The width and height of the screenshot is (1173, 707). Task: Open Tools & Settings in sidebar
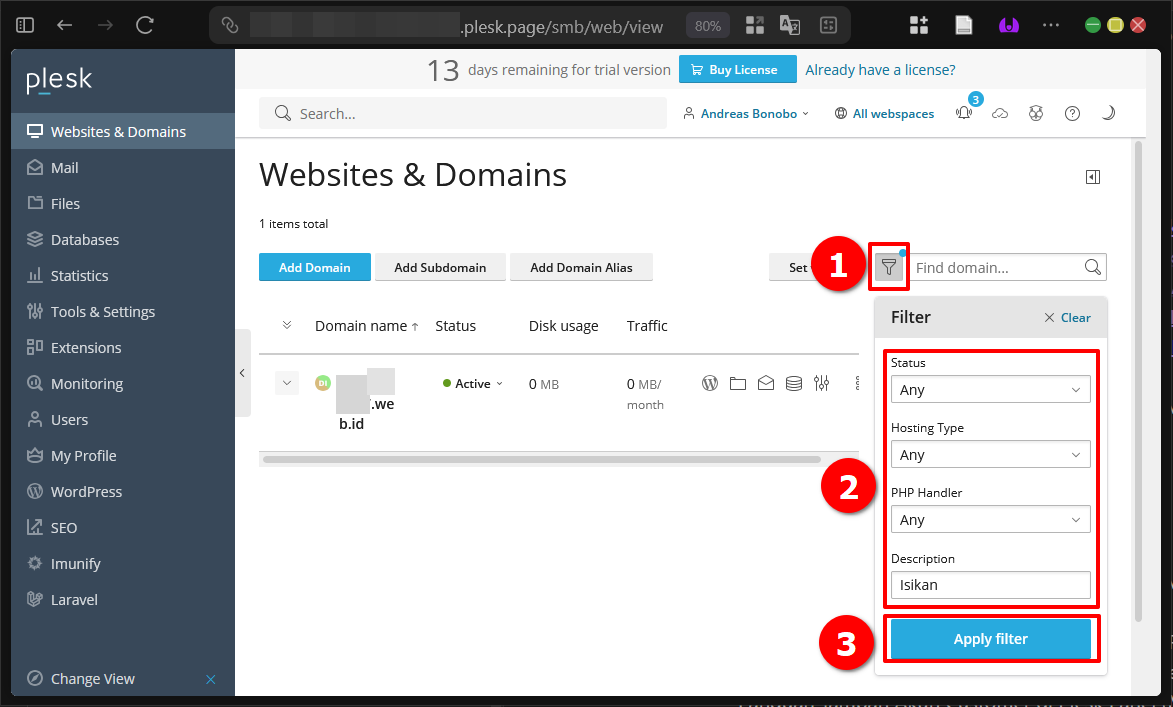tap(103, 312)
